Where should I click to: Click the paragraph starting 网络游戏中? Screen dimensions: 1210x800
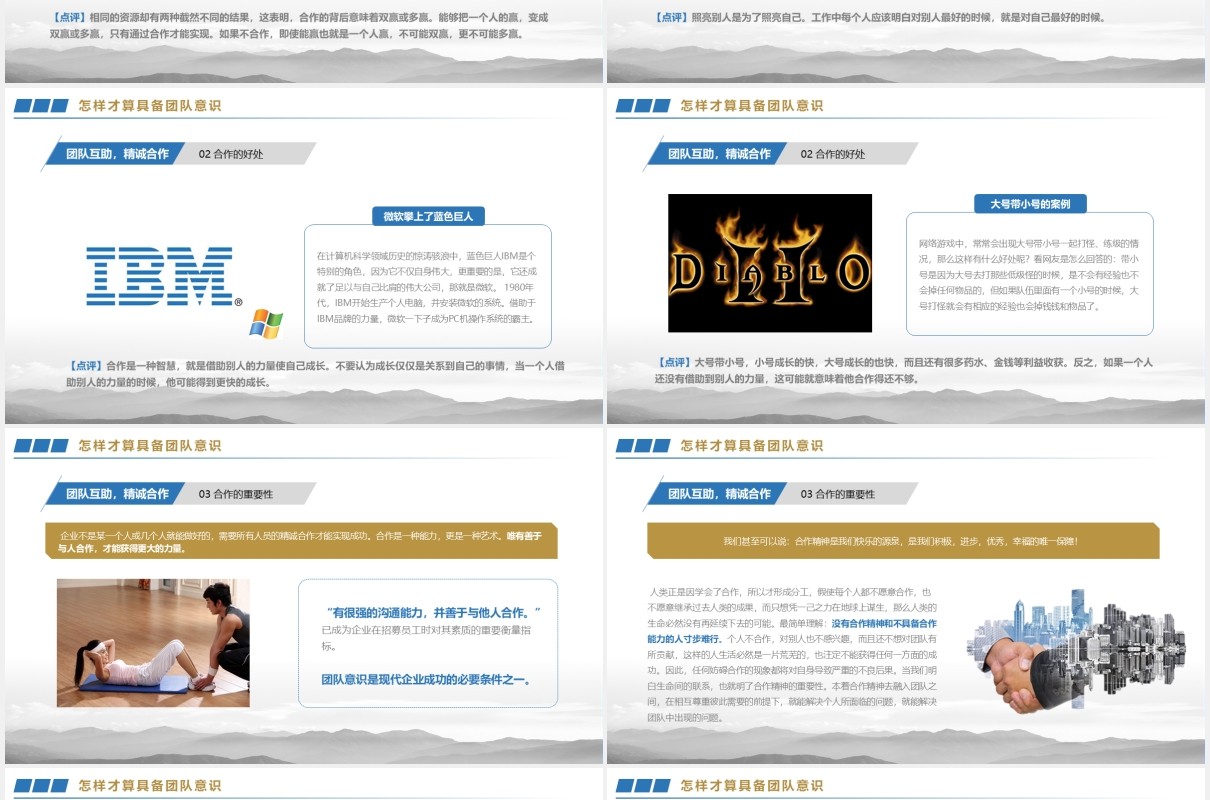pos(1029,274)
